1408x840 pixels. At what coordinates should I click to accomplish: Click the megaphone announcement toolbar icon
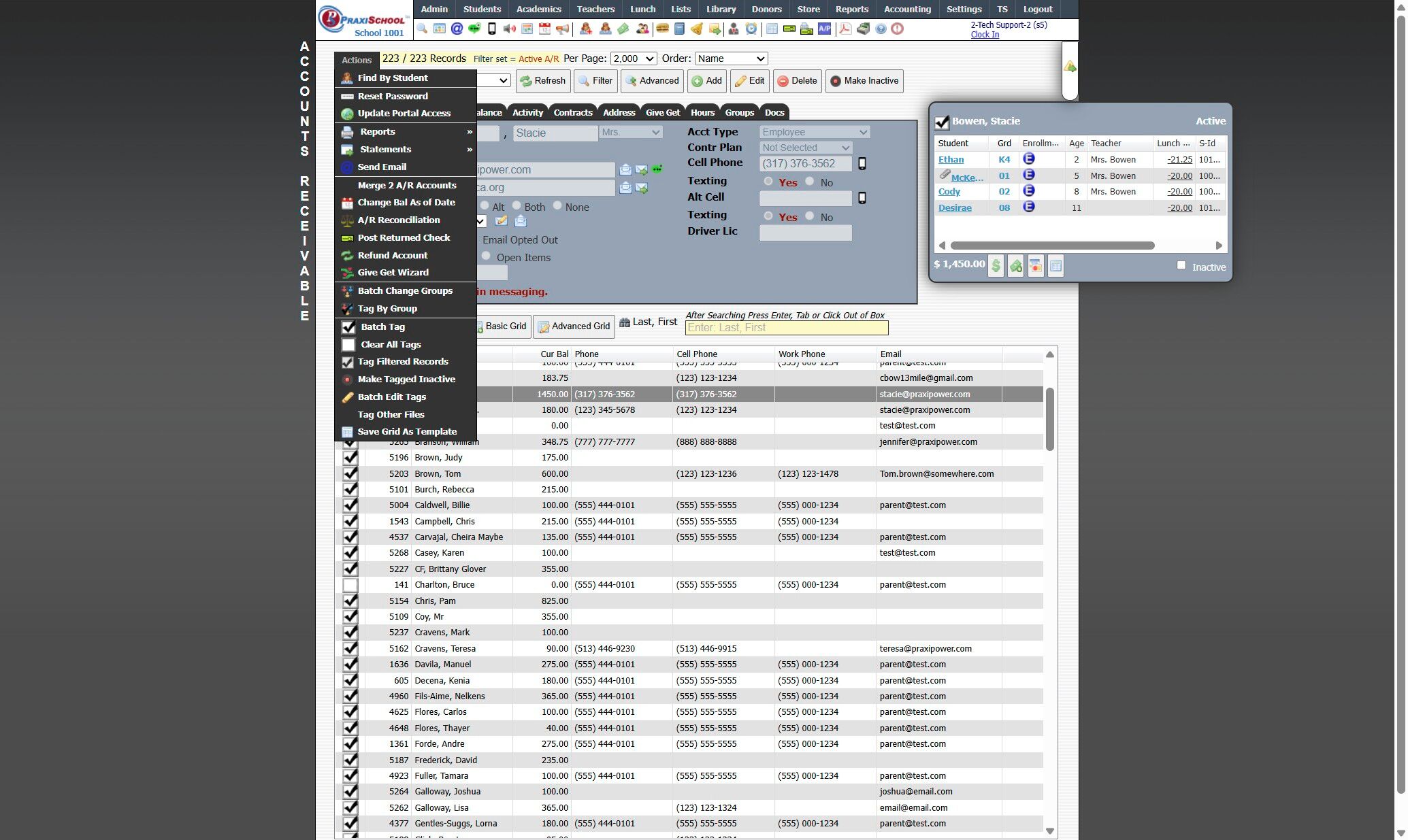(562, 29)
